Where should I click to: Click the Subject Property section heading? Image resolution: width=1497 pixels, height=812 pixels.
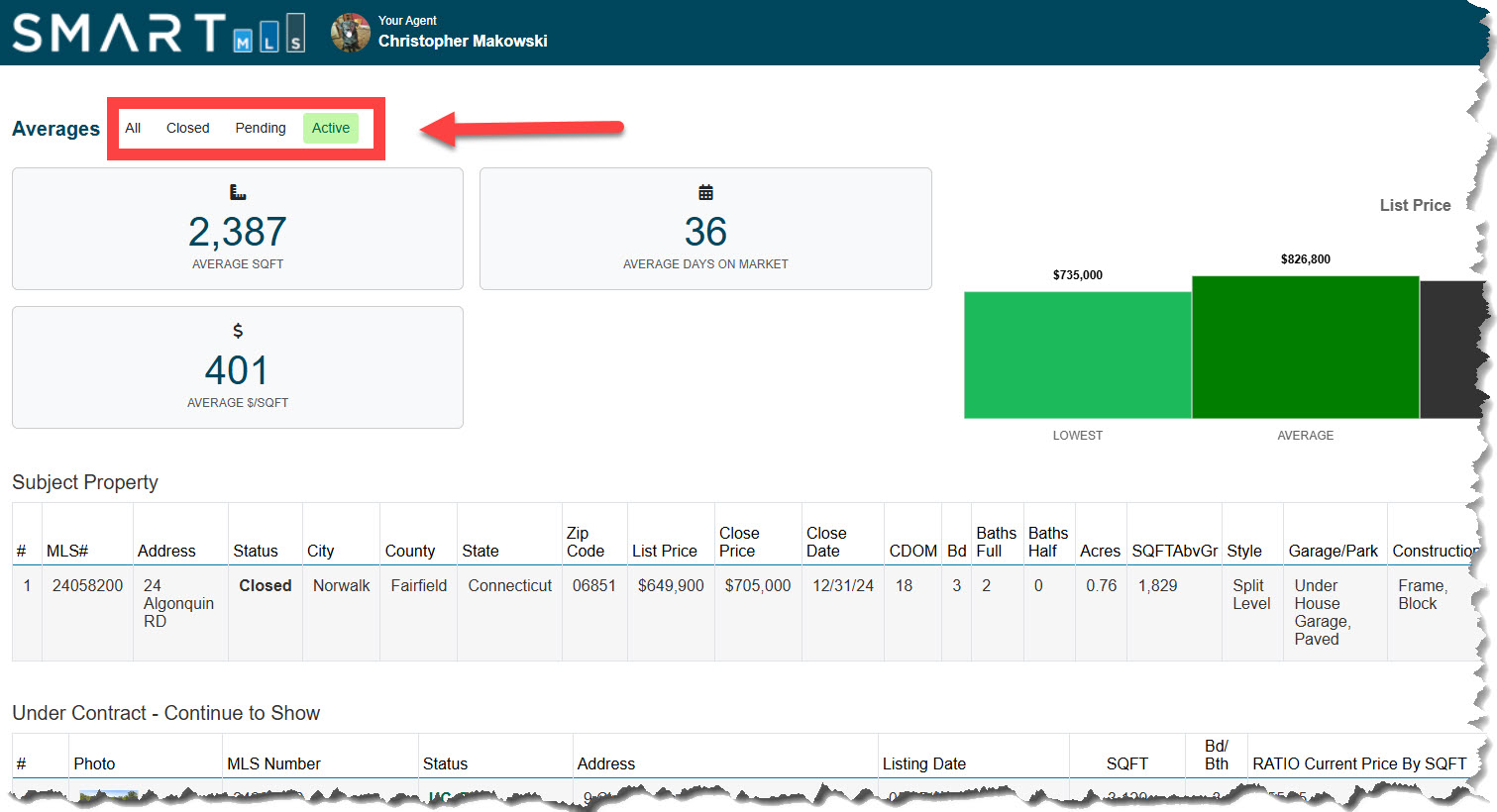coord(85,482)
